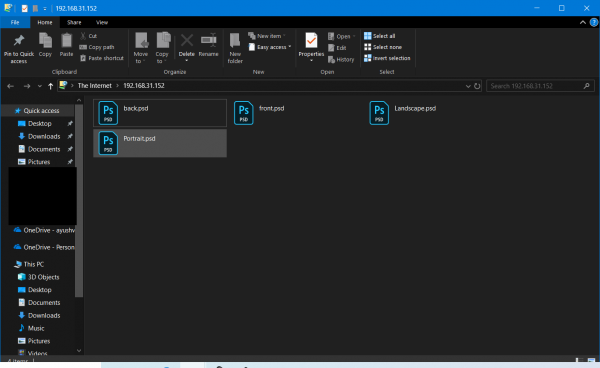The image size is (600, 368).
Task: Click the search magnifier icon
Action: [x=587, y=86]
